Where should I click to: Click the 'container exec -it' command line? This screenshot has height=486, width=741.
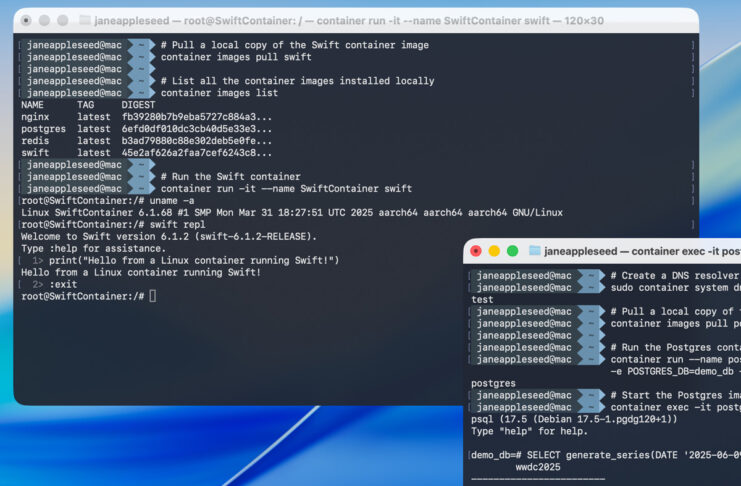675,407
